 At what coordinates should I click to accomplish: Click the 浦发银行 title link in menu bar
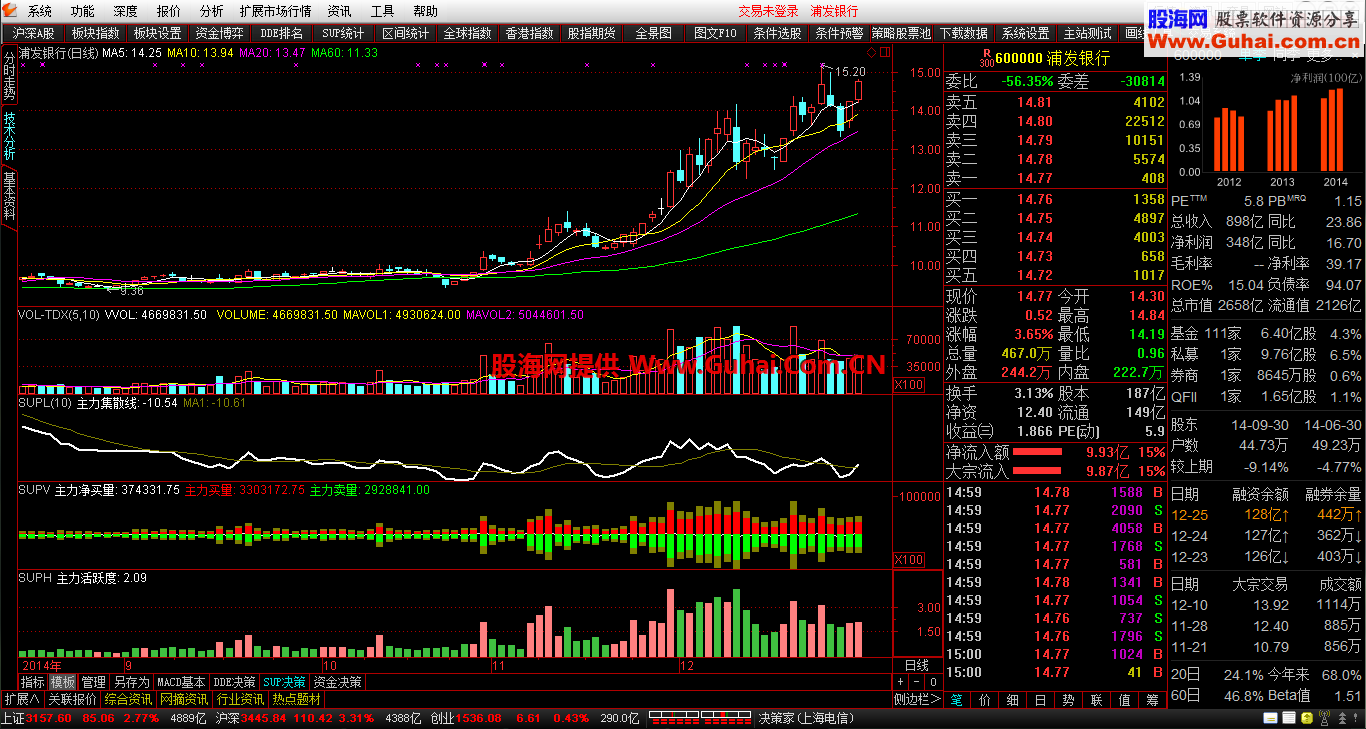(x=834, y=11)
